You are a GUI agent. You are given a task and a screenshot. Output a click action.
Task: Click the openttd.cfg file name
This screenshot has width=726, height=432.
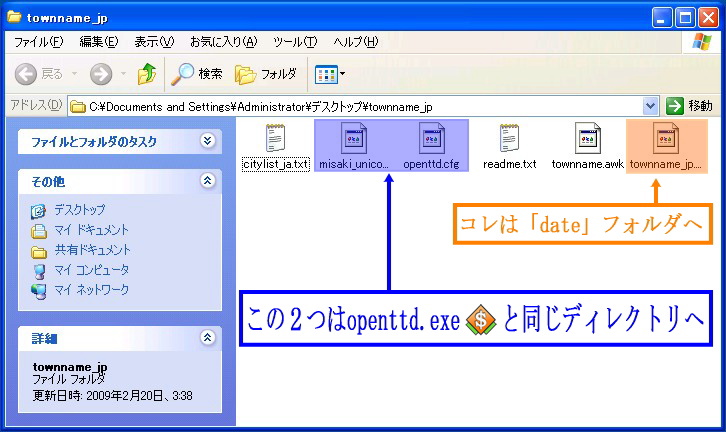point(431,164)
